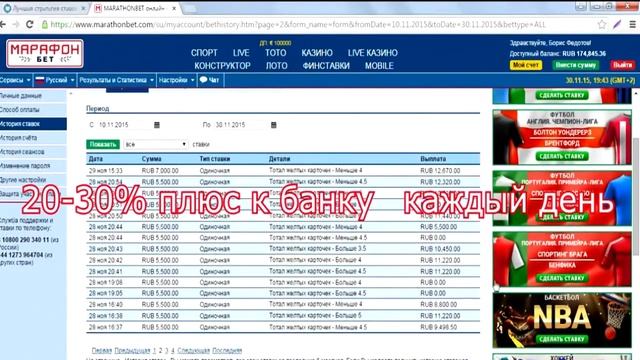Click the RUB 7,000.00 amount cell
This screenshot has height=360, width=640.
[x=160, y=171]
